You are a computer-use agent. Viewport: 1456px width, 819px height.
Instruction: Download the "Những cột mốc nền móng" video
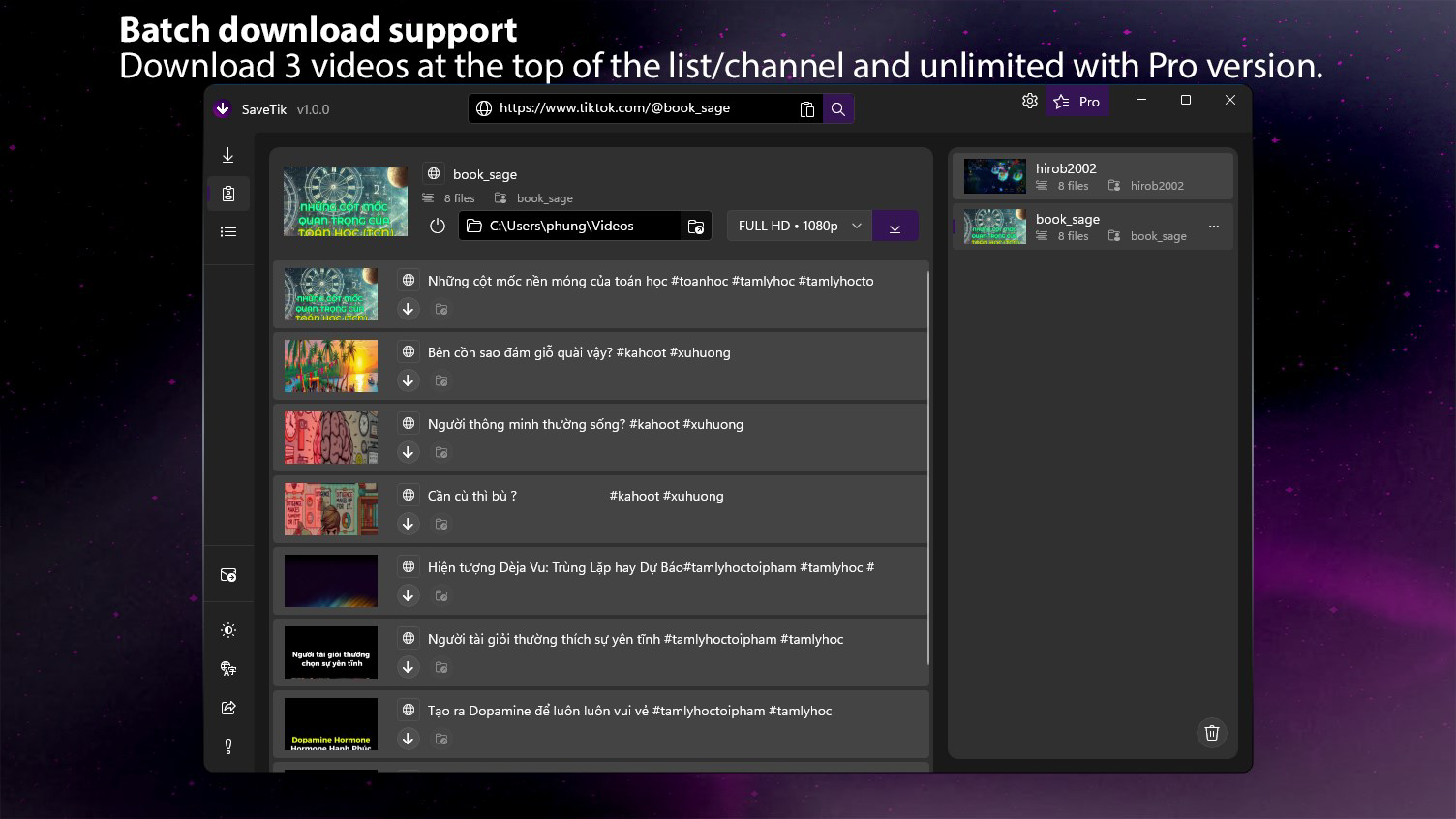[x=409, y=309]
